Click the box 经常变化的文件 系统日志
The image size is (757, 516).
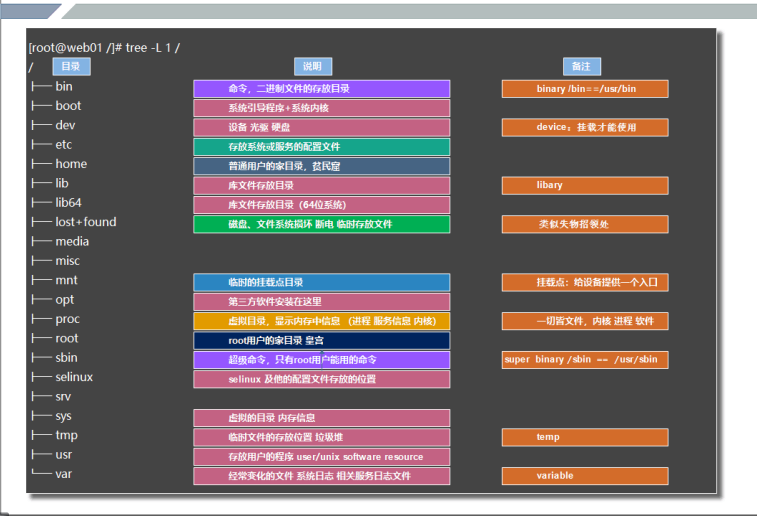pos(322,476)
